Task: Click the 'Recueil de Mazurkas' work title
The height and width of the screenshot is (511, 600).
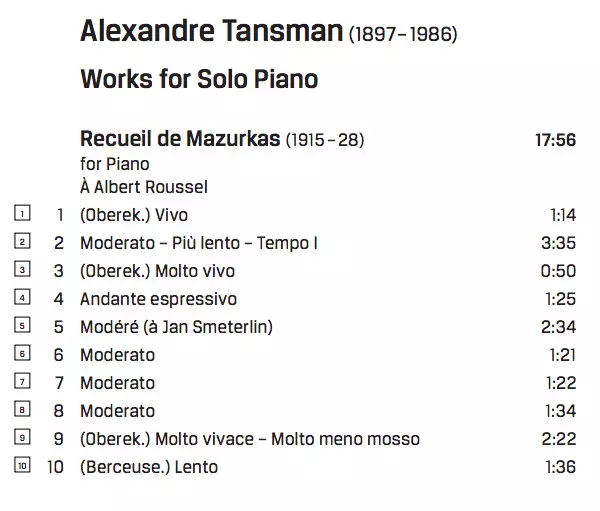Action: (180, 139)
